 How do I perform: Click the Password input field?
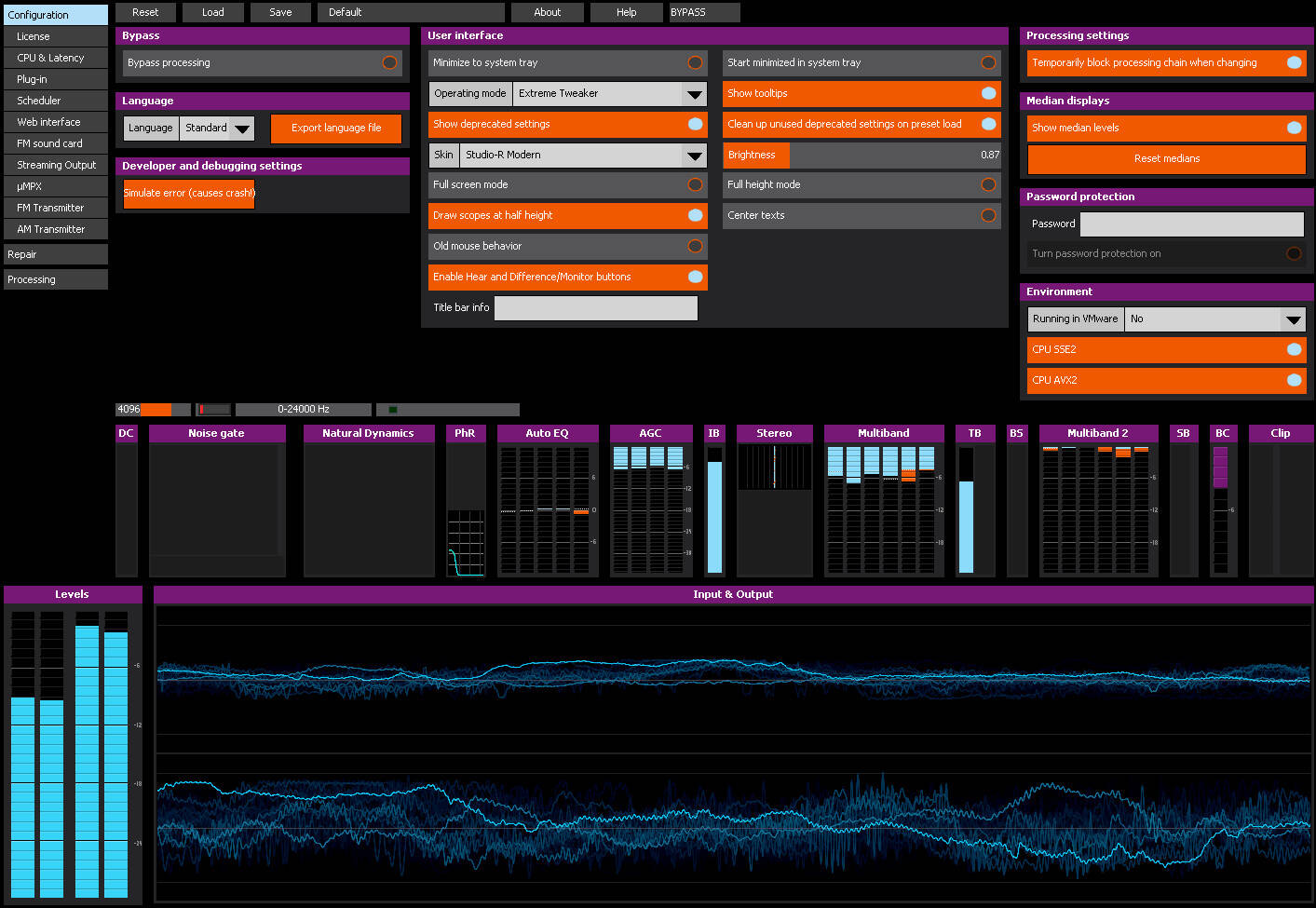(x=1192, y=224)
